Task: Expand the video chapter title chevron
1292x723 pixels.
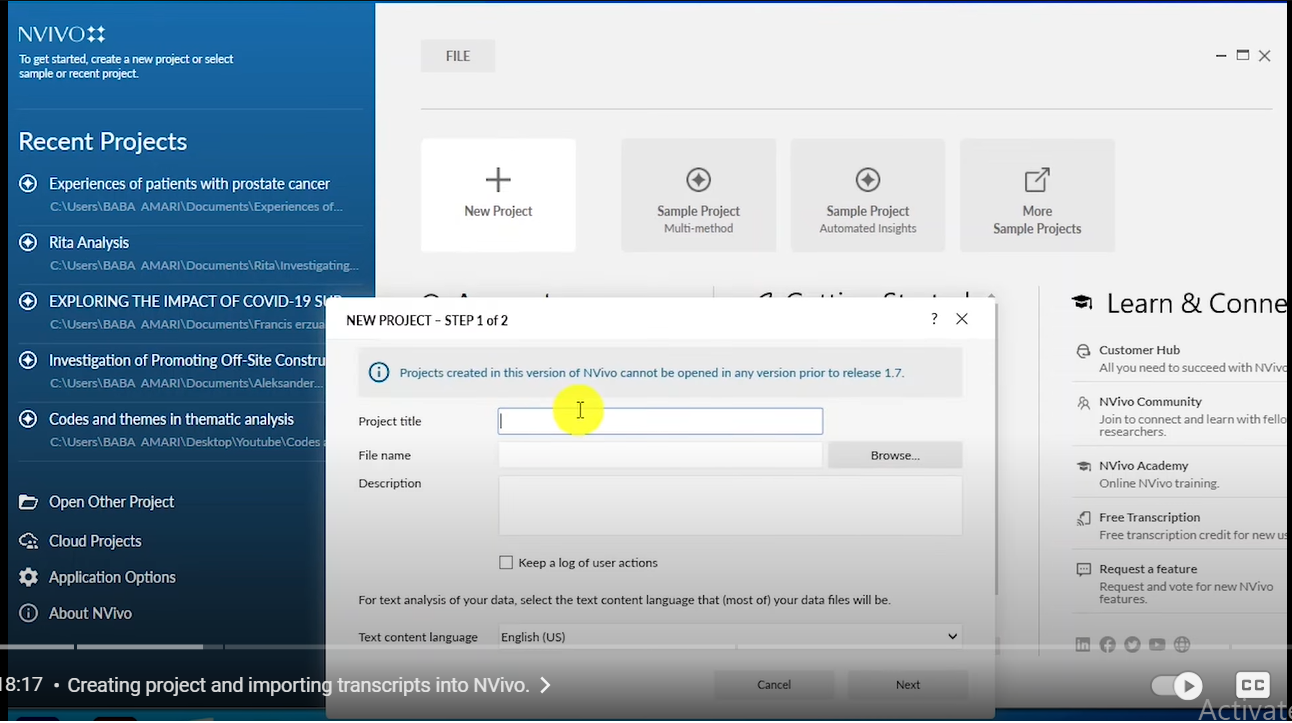Action: pos(545,686)
